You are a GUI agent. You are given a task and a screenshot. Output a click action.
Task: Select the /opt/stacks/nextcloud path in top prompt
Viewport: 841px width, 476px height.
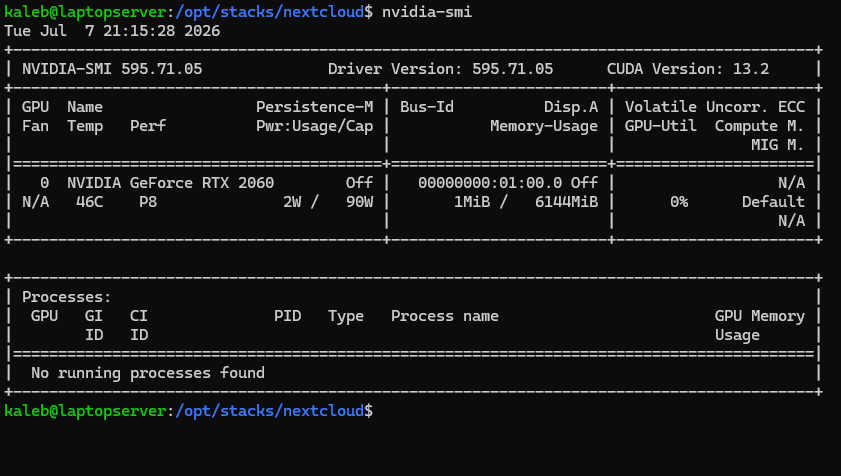pyautogui.click(x=270, y=12)
